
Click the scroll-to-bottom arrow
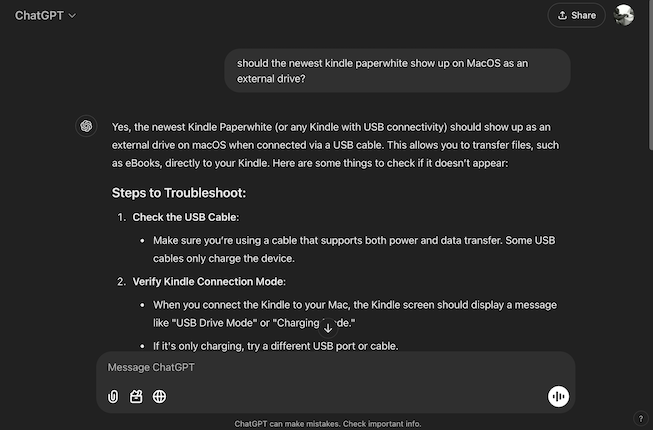[328, 328]
